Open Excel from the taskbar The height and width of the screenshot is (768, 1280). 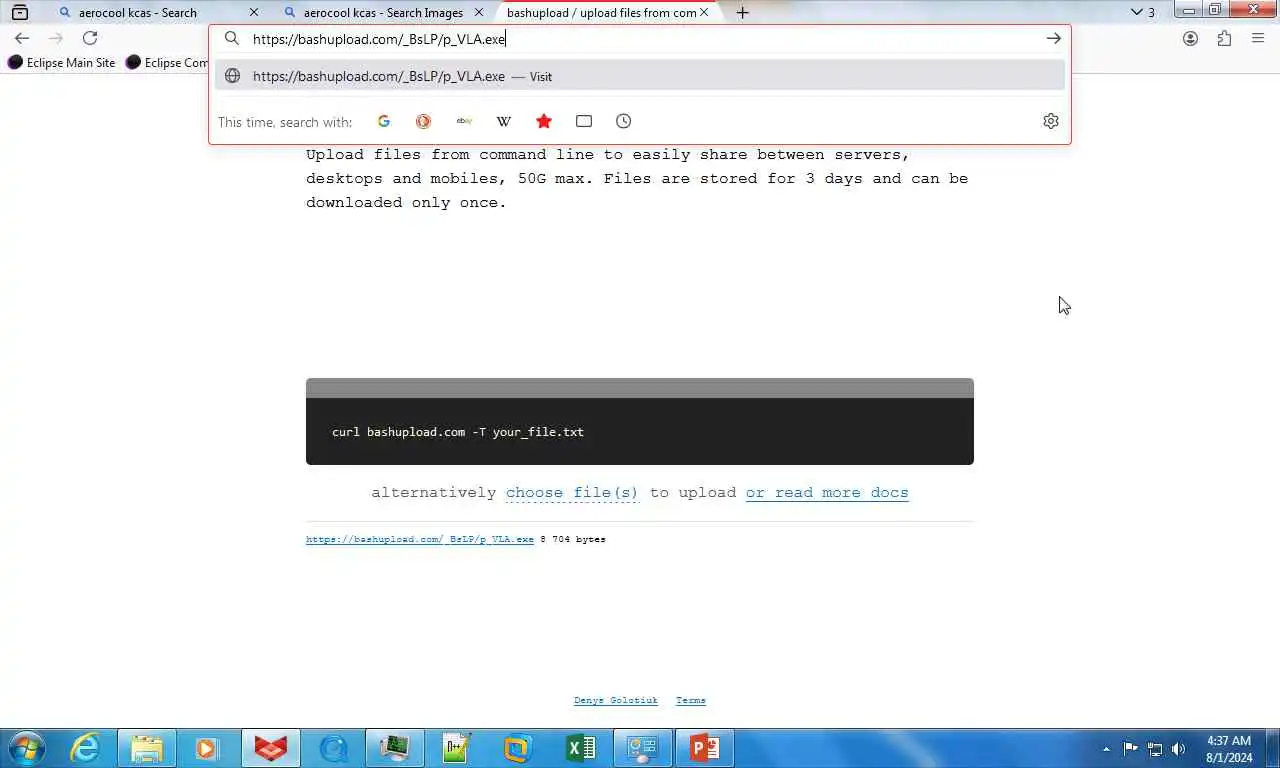click(x=580, y=748)
